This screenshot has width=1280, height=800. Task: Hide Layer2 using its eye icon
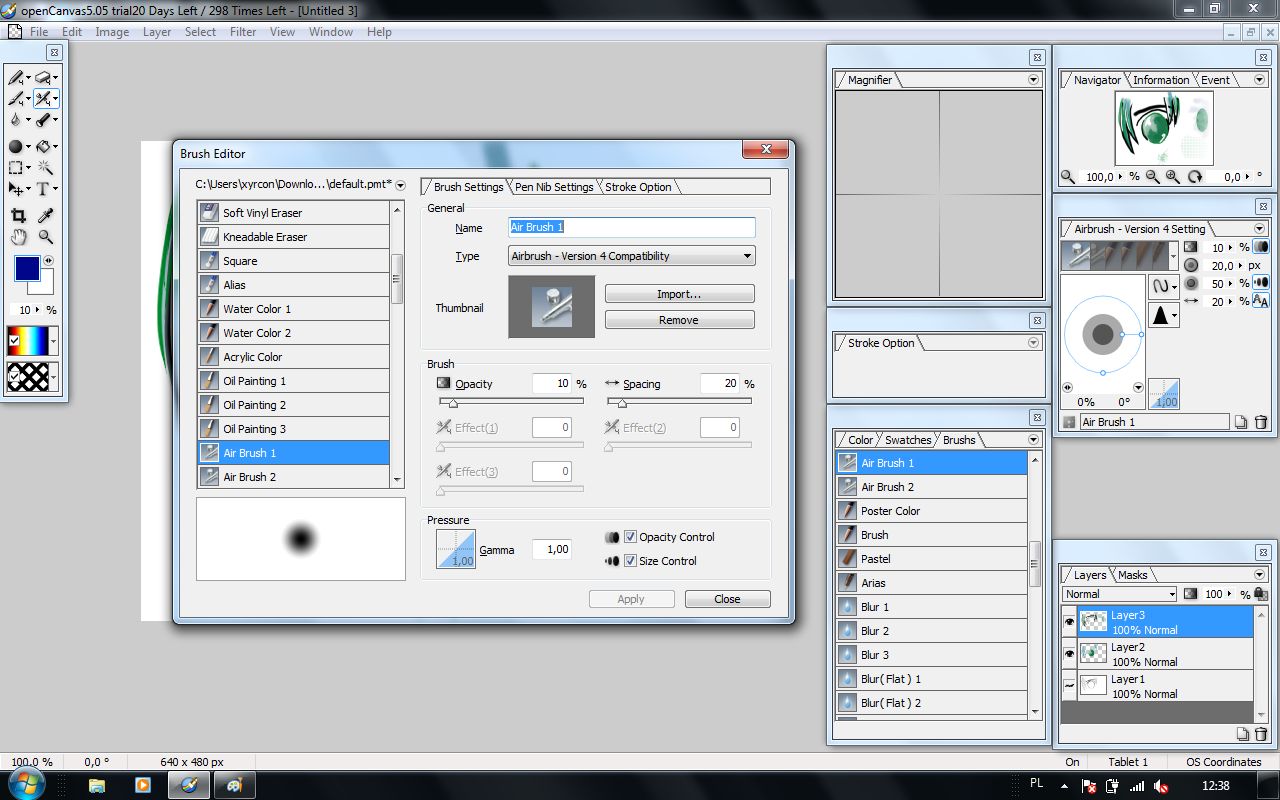pyautogui.click(x=1070, y=654)
